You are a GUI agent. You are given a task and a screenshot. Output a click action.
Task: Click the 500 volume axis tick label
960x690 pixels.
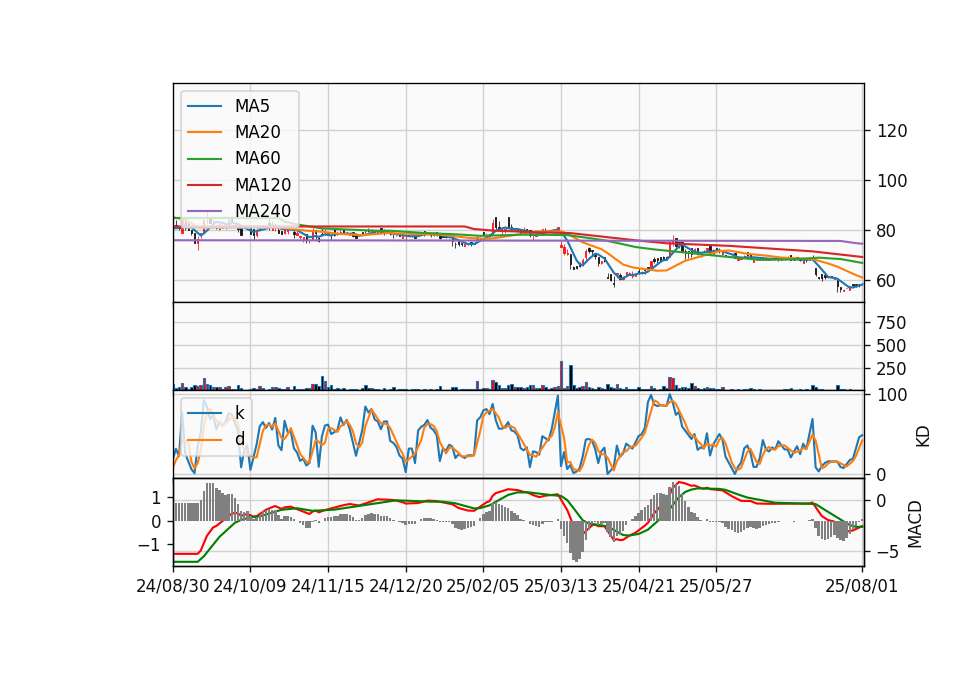tap(891, 346)
